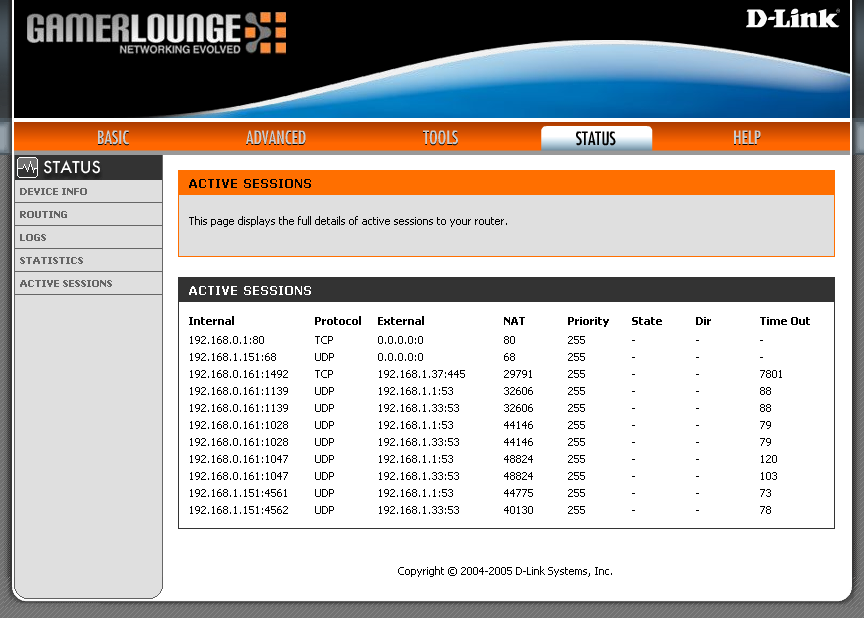Click the orange Active Sessions heading
The image size is (864, 618).
[250, 183]
